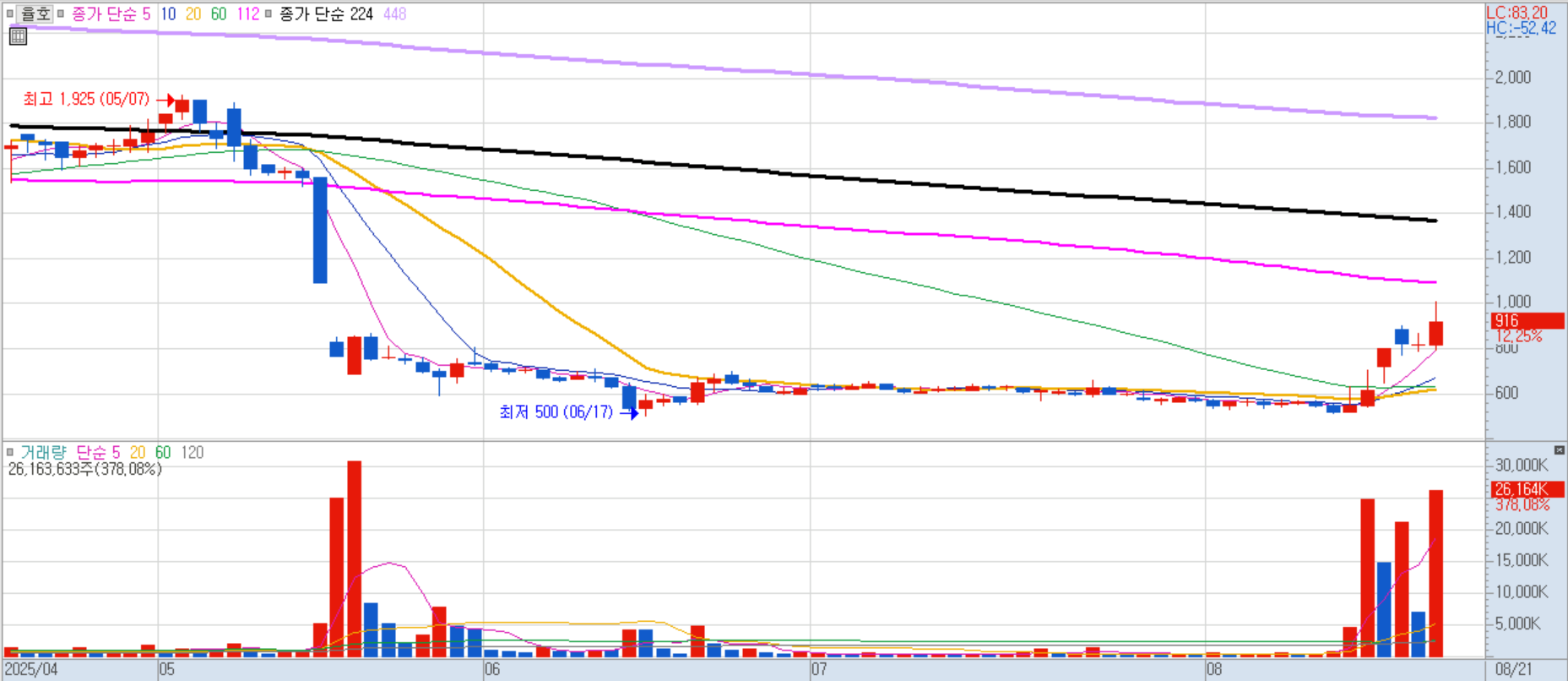This screenshot has height=681, width=1568.
Task: Click the 08/21 date label
Action: tap(1513, 669)
